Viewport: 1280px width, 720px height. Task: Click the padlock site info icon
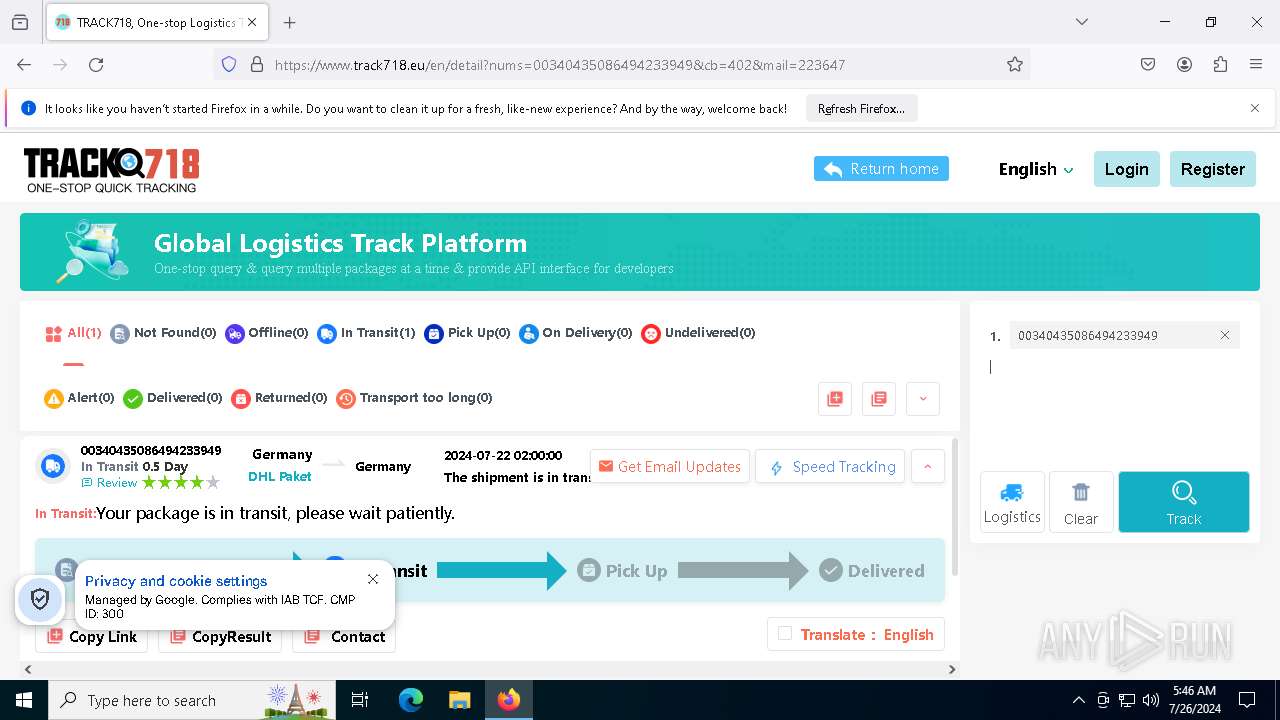pyautogui.click(x=257, y=64)
